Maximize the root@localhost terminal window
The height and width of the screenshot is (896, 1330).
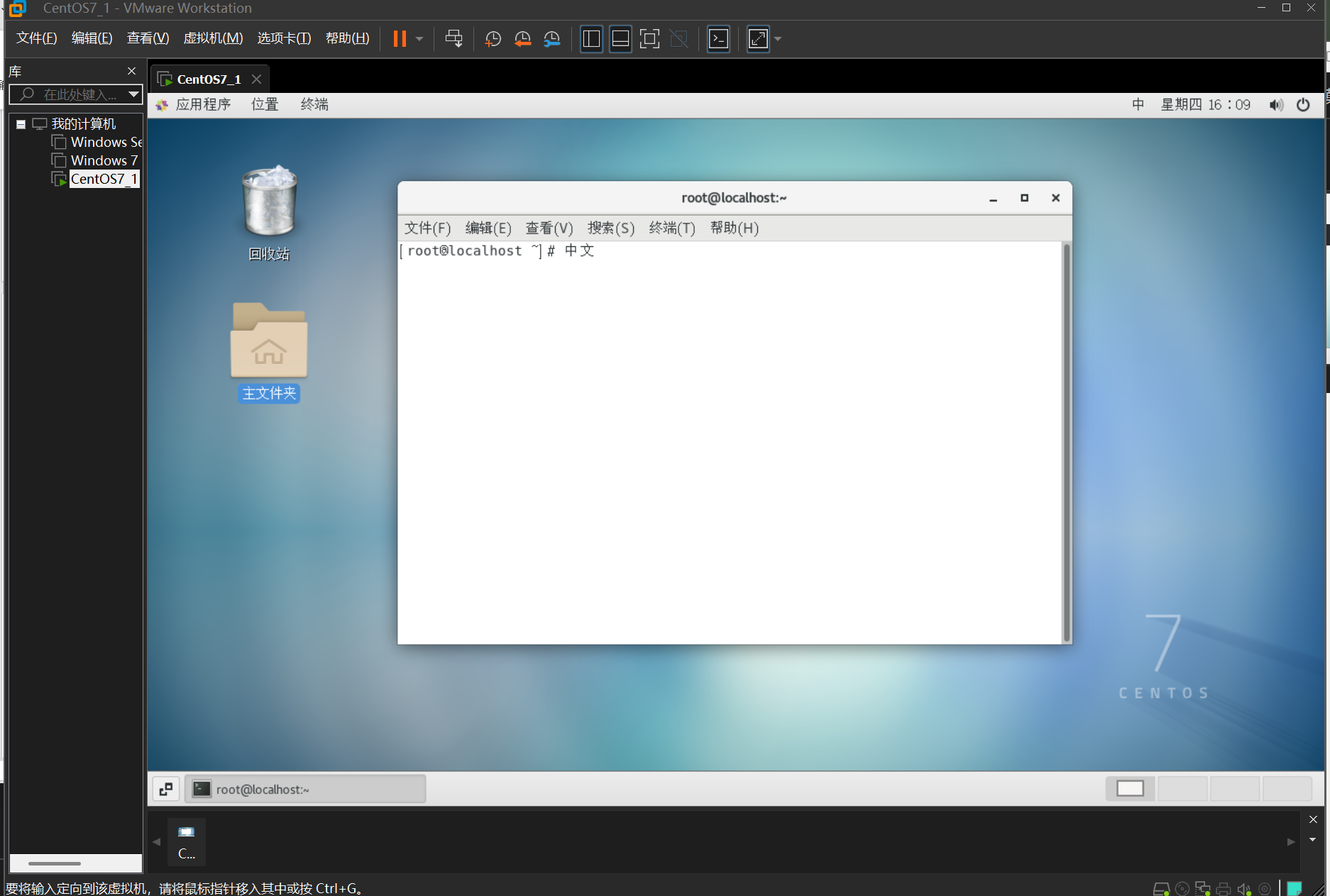pyautogui.click(x=1024, y=198)
